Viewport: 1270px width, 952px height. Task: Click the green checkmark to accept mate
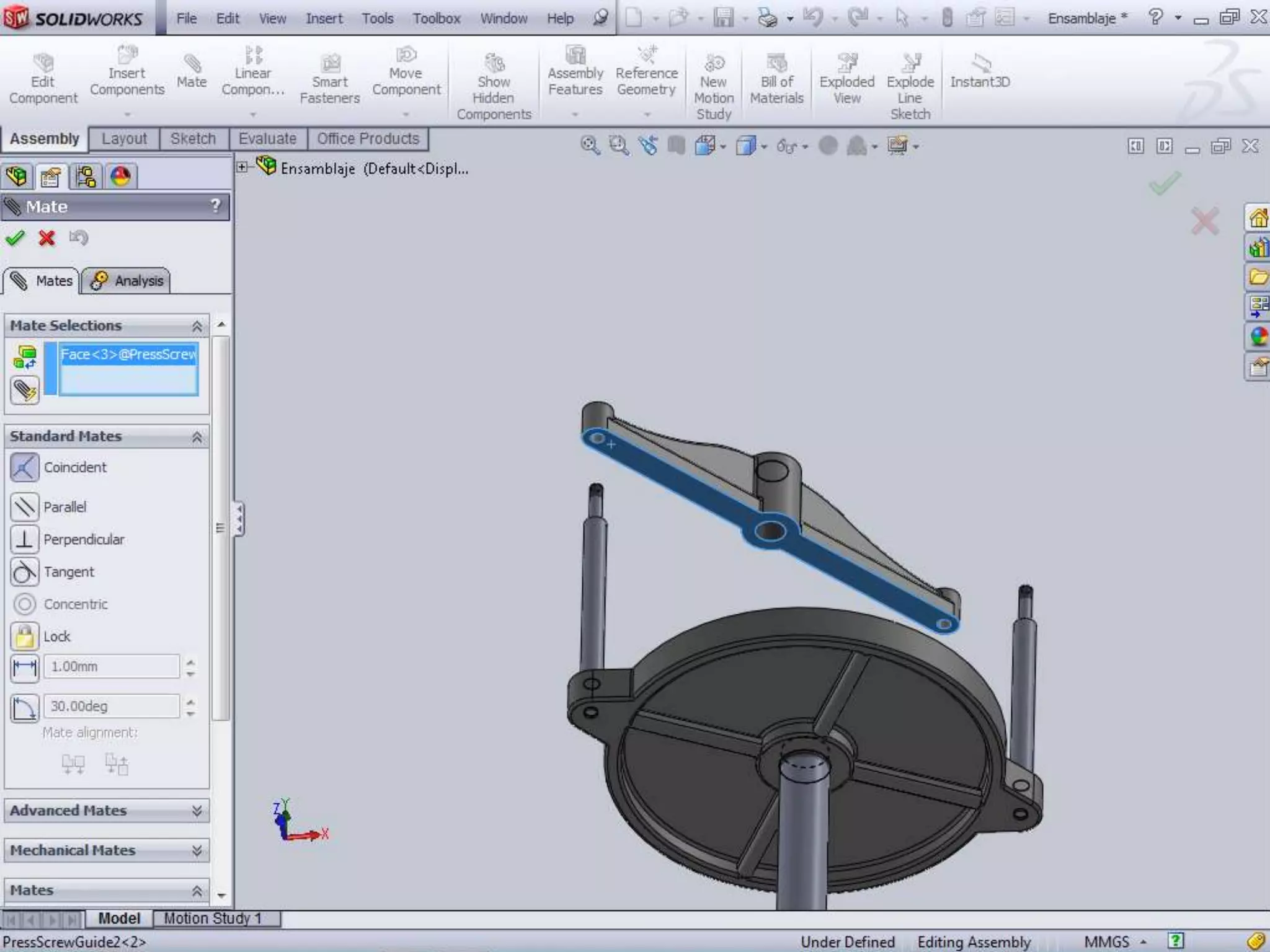(15, 238)
